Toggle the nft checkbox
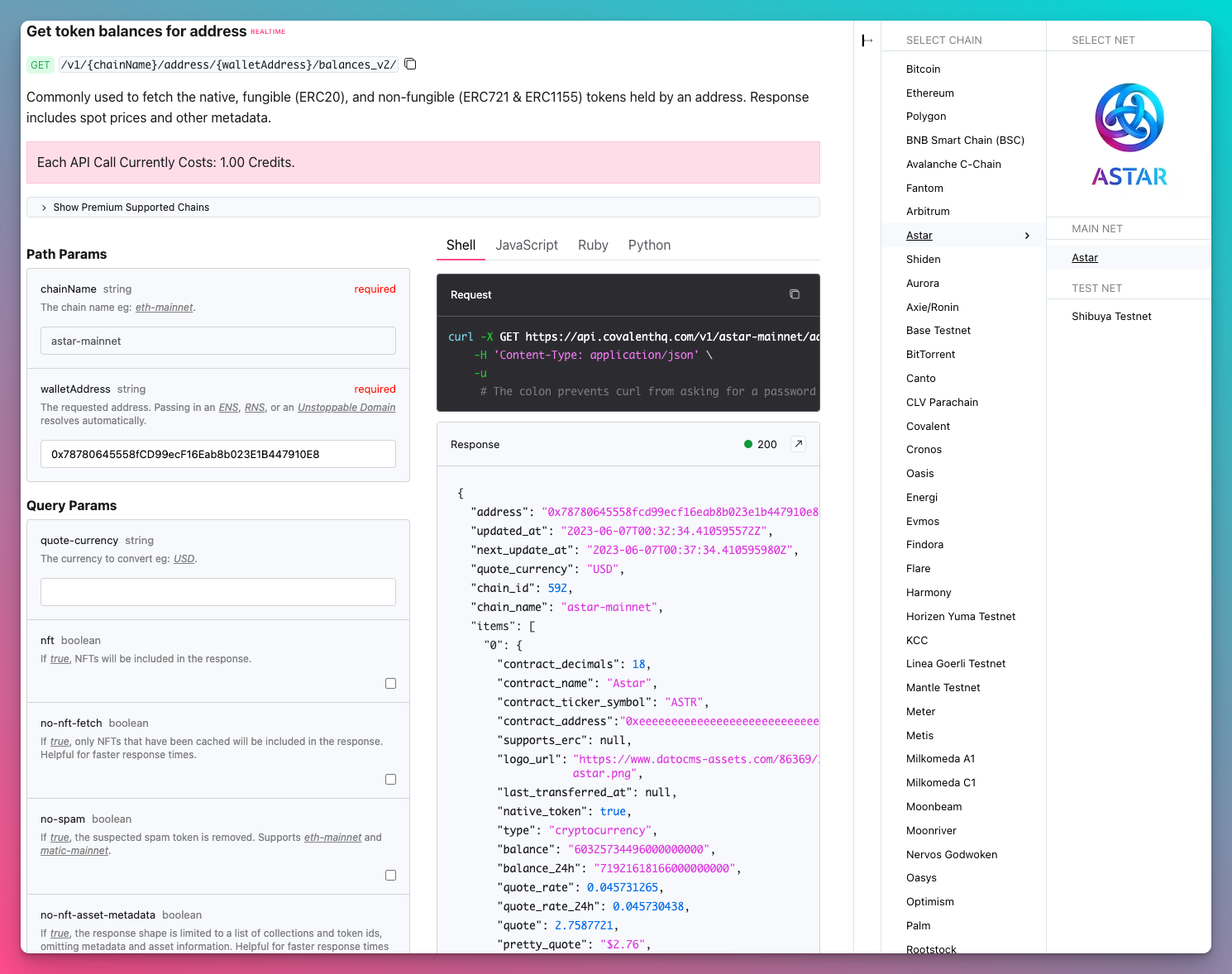 click(390, 683)
